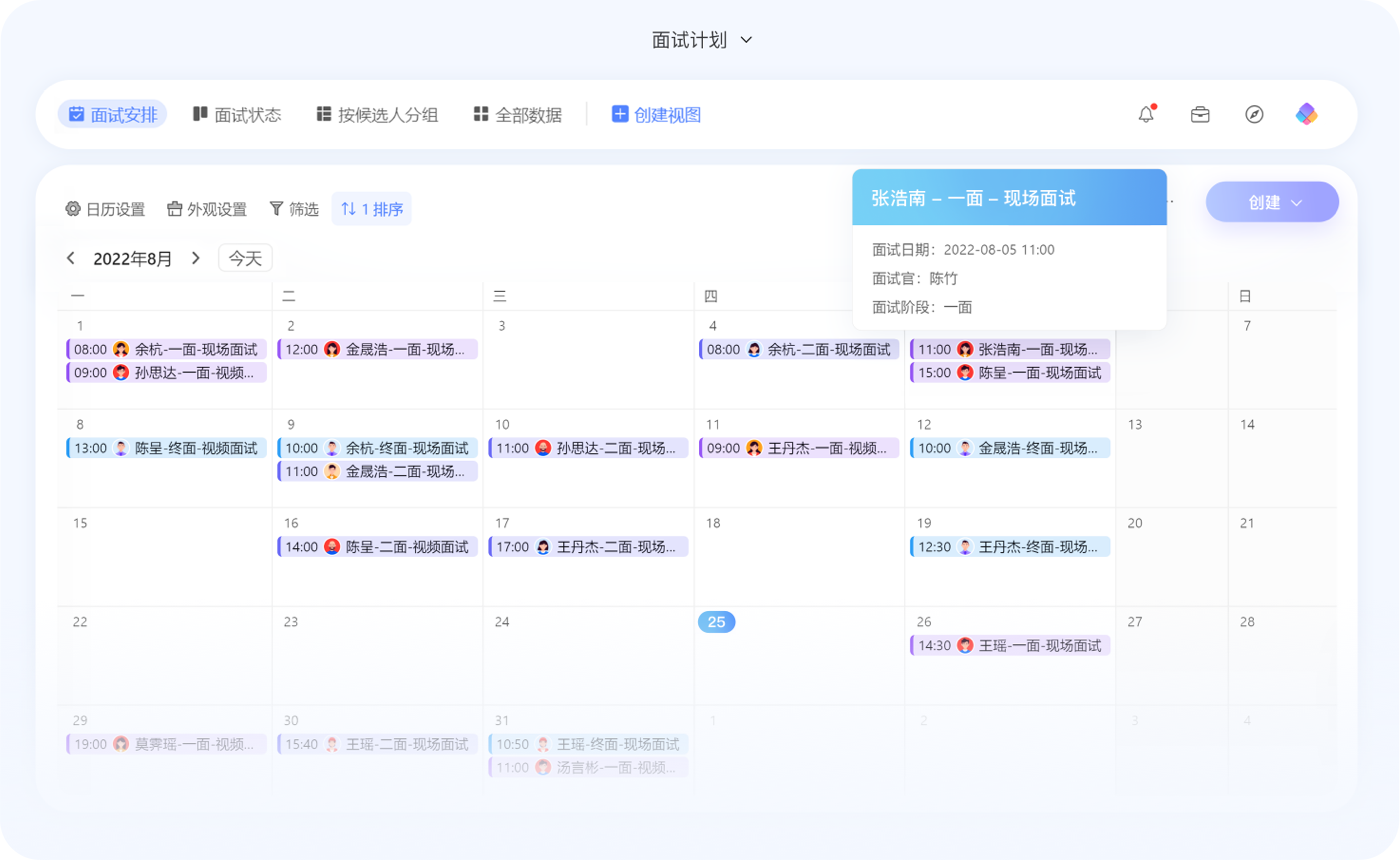The height and width of the screenshot is (860, 1400).
Task: Click the 今天 button
Action: [x=245, y=258]
